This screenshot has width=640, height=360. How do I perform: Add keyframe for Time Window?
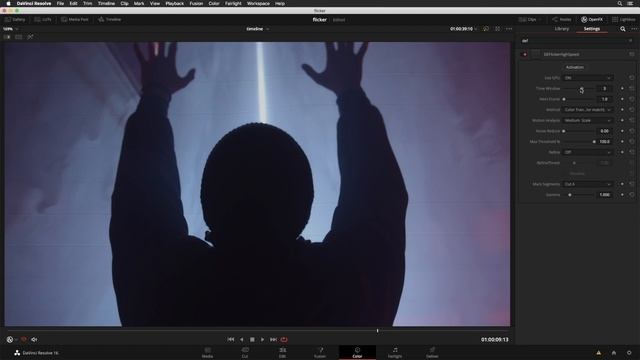(622, 88)
